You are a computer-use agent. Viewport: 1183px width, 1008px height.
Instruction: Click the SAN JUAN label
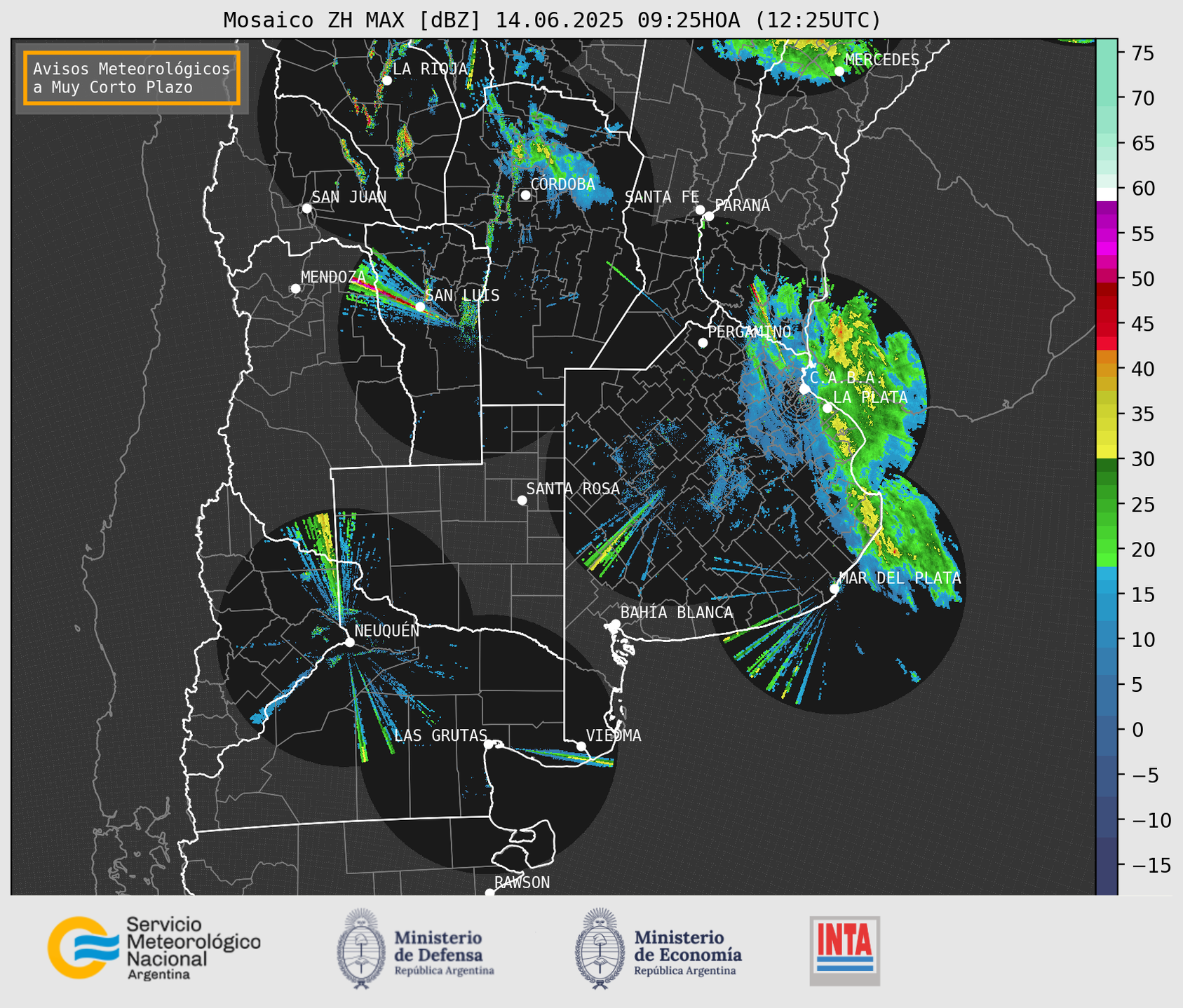tap(349, 197)
